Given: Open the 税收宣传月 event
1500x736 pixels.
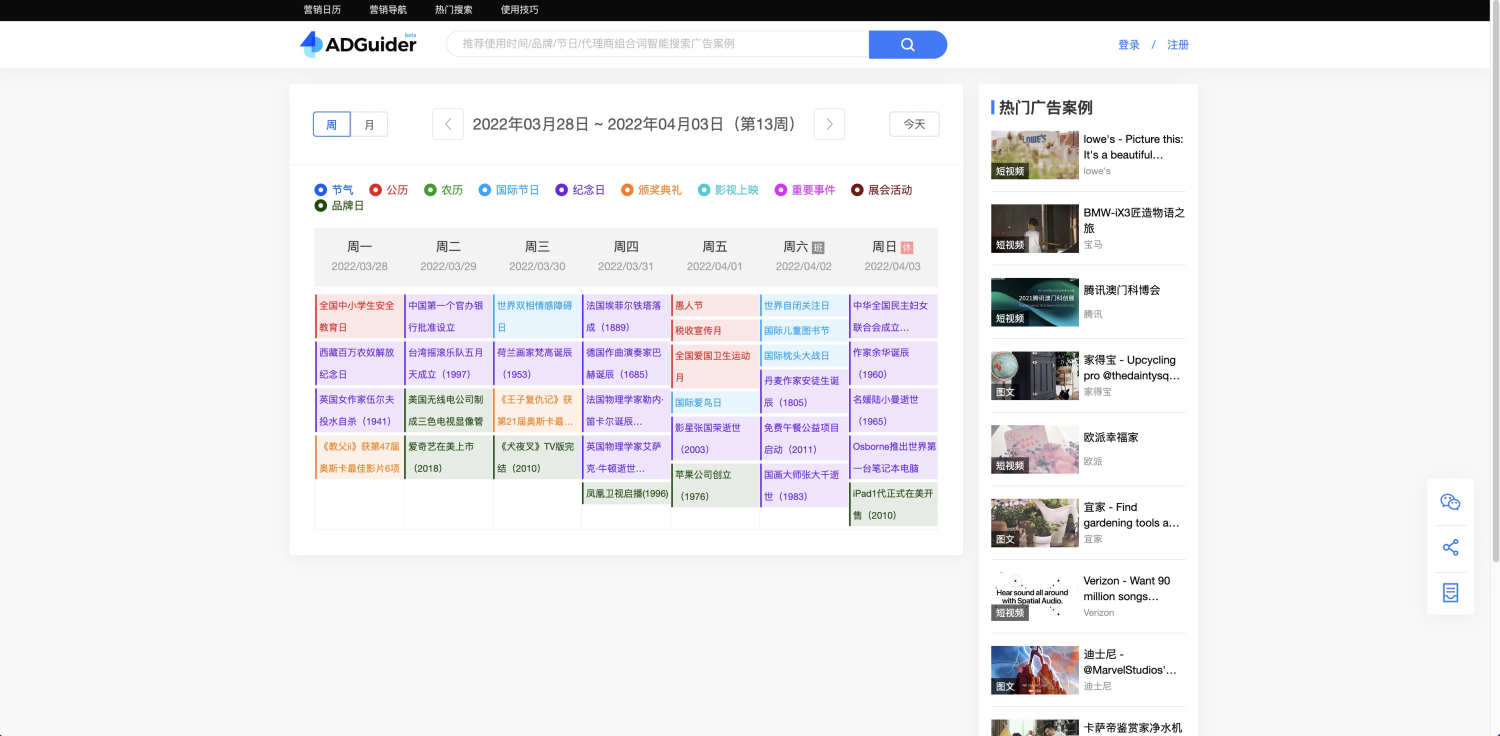Looking at the screenshot, I should [x=715, y=330].
